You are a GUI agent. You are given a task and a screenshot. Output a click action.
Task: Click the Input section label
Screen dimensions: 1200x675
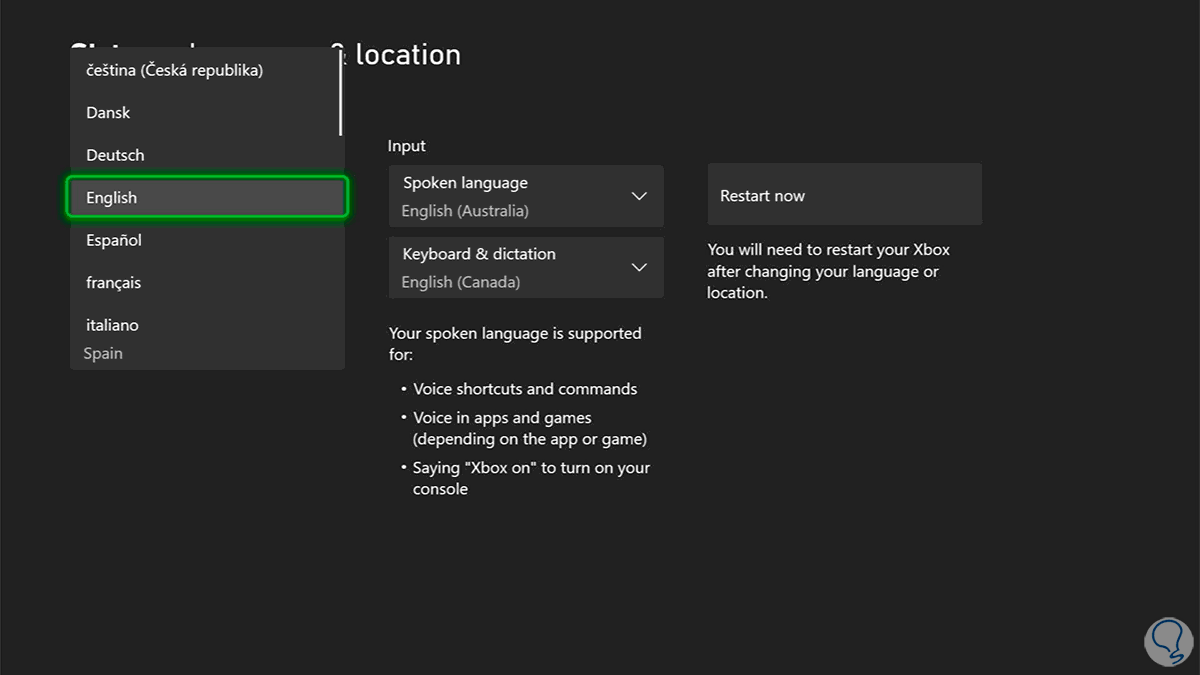coord(407,146)
